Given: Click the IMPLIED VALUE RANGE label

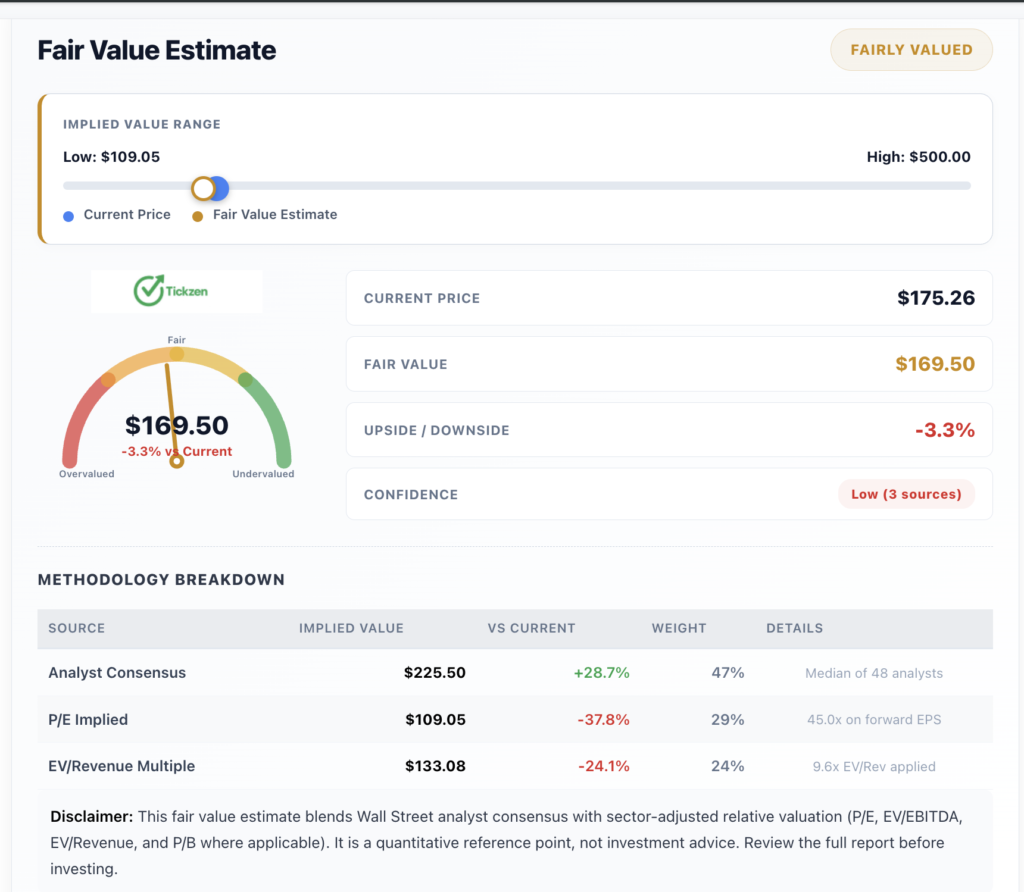Looking at the screenshot, I should 142,124.
